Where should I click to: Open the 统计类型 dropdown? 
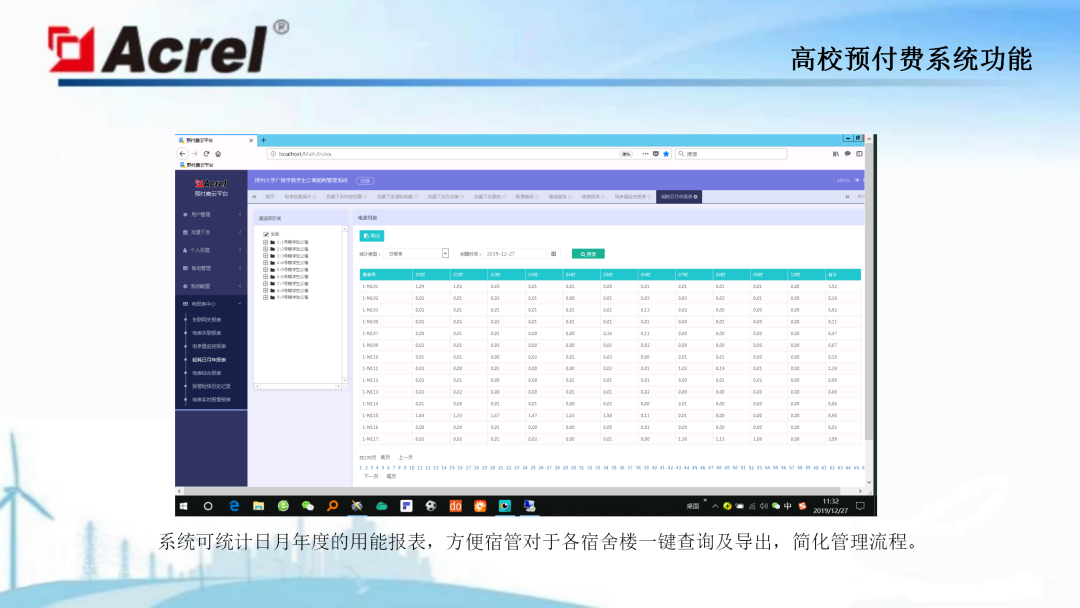pos(417,254)
